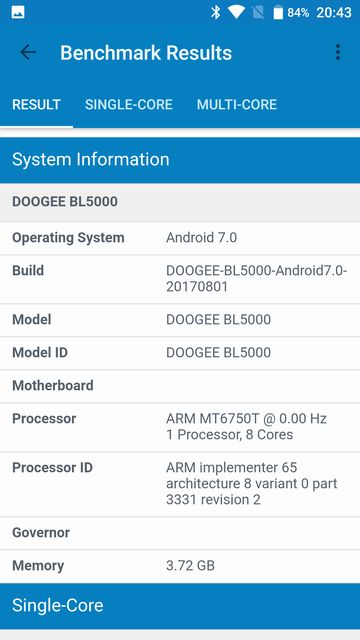Tap the picture notification icon

point(18,13)
